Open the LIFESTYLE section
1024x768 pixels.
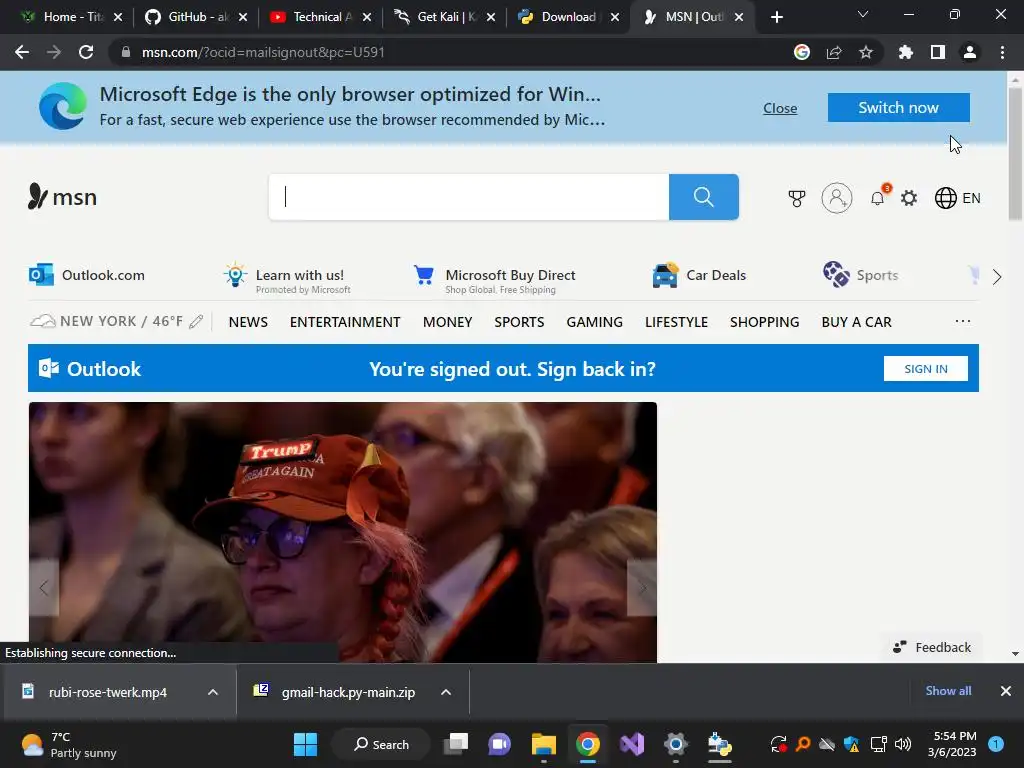click(x=677, y=322)
